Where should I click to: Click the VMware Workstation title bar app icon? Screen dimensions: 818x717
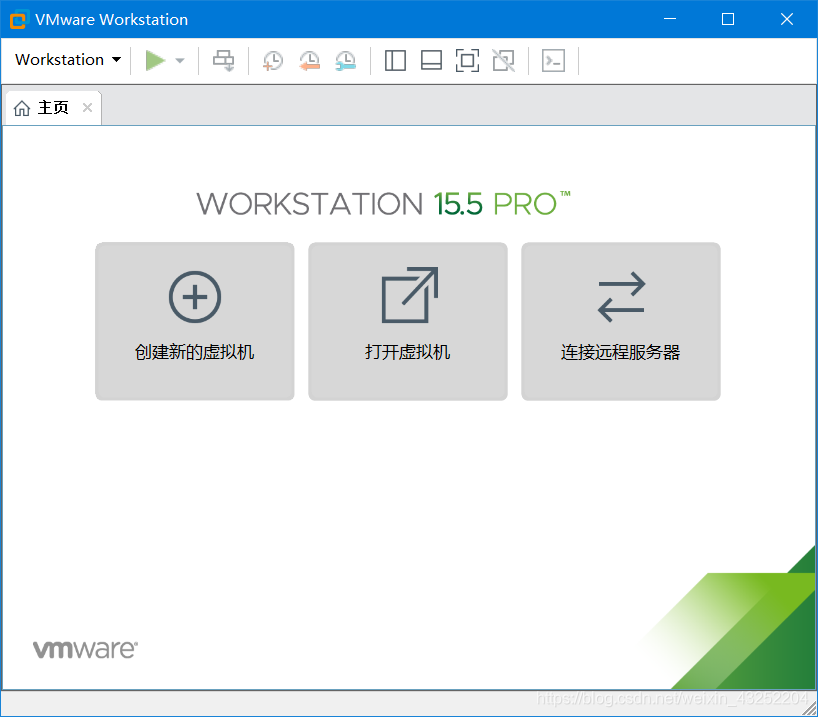(x=18, y=19)
